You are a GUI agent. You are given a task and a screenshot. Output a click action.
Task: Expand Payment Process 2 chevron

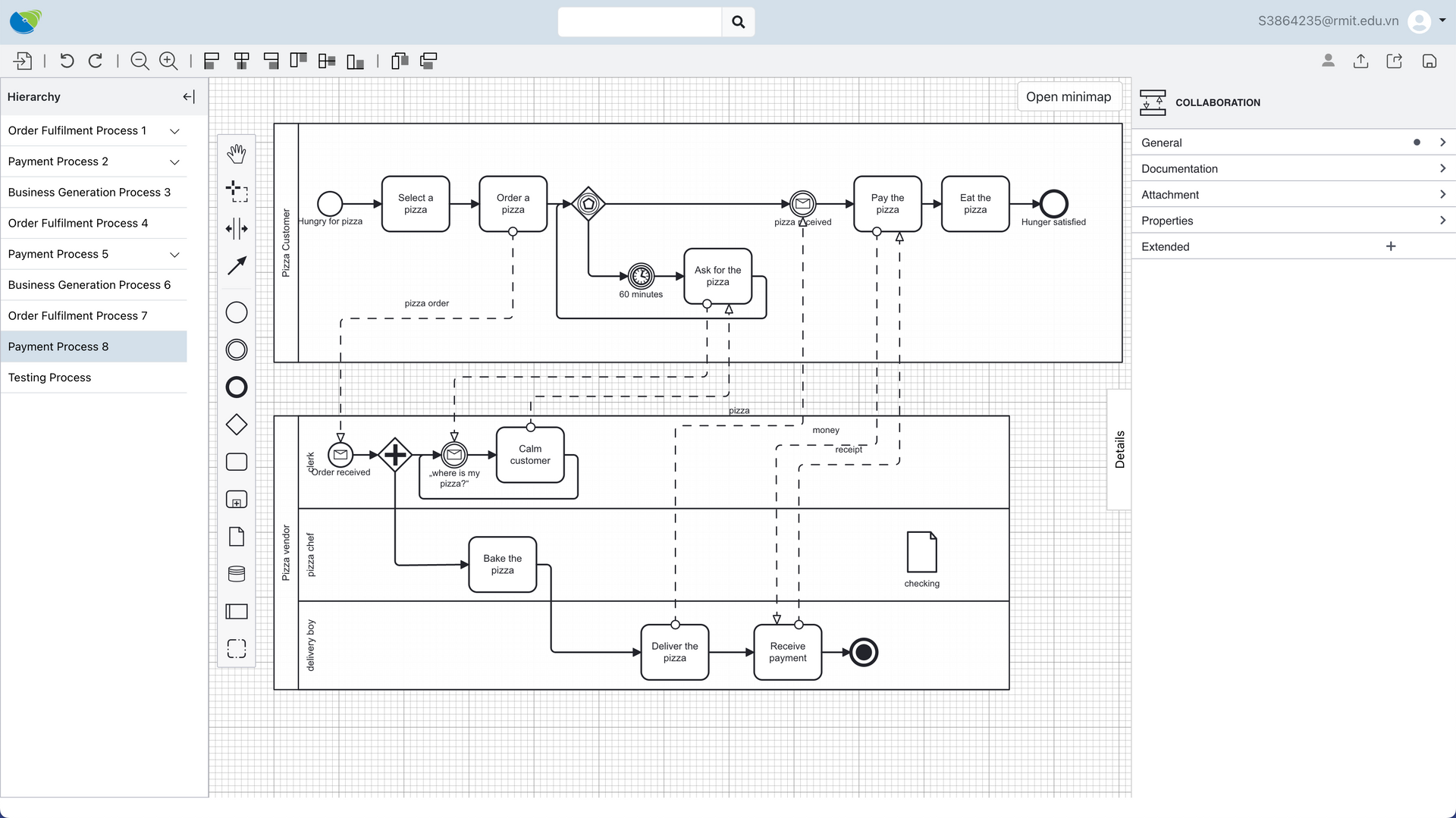[x=174, y=162]
